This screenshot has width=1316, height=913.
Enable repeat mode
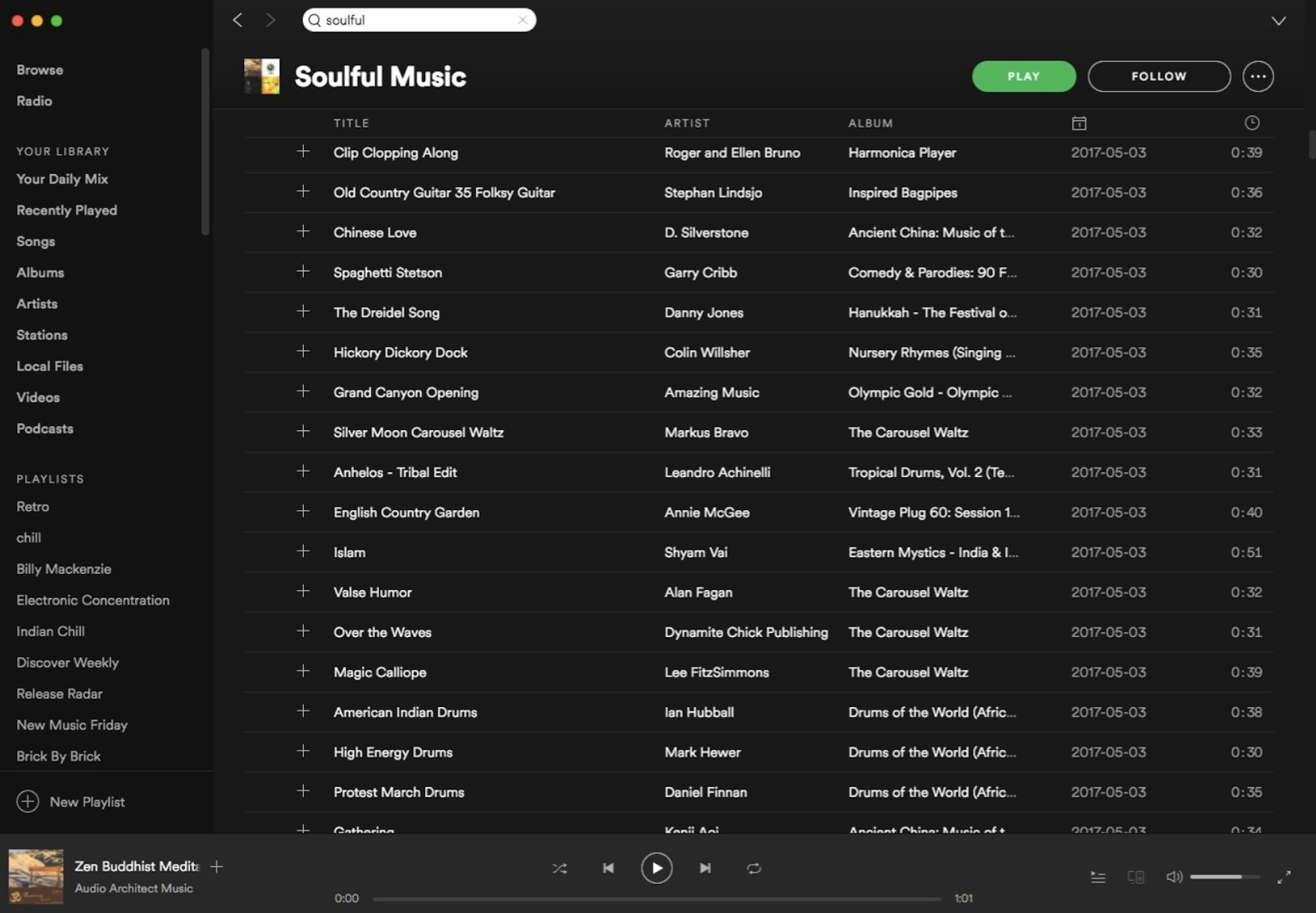click(x=754, y=868)
